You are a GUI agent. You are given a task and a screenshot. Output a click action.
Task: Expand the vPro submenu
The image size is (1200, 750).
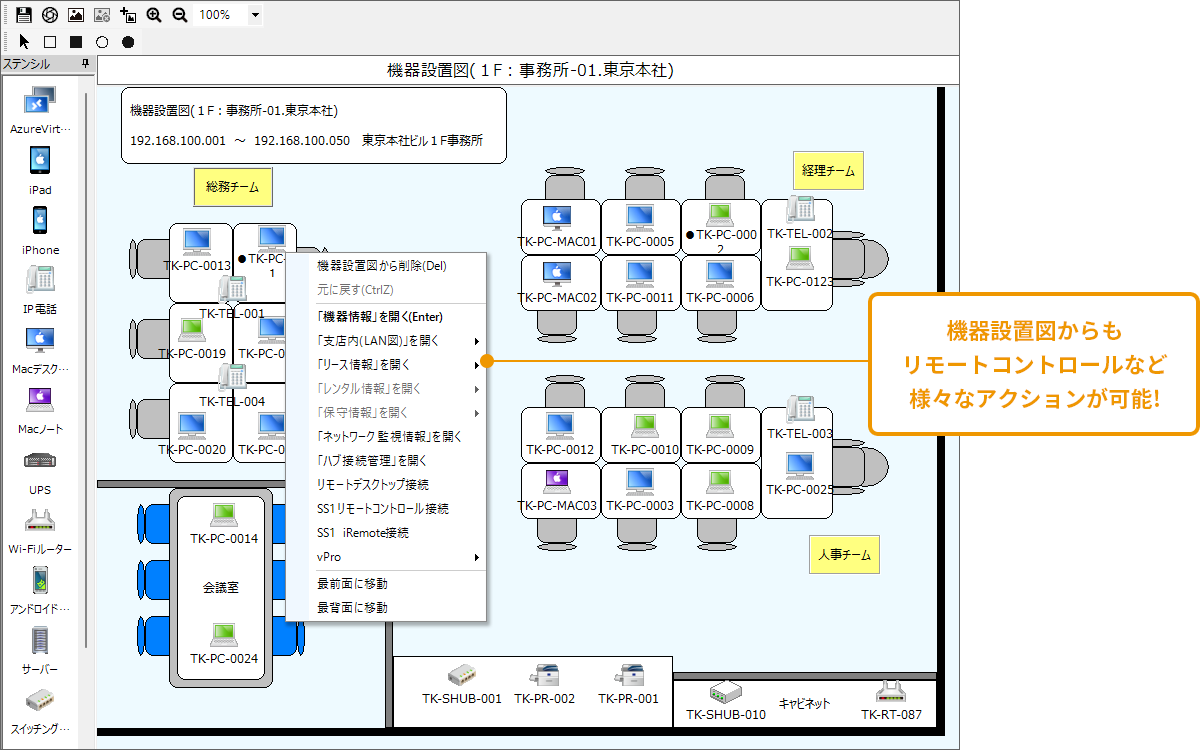pyautogui.click(x=477, y=557)
